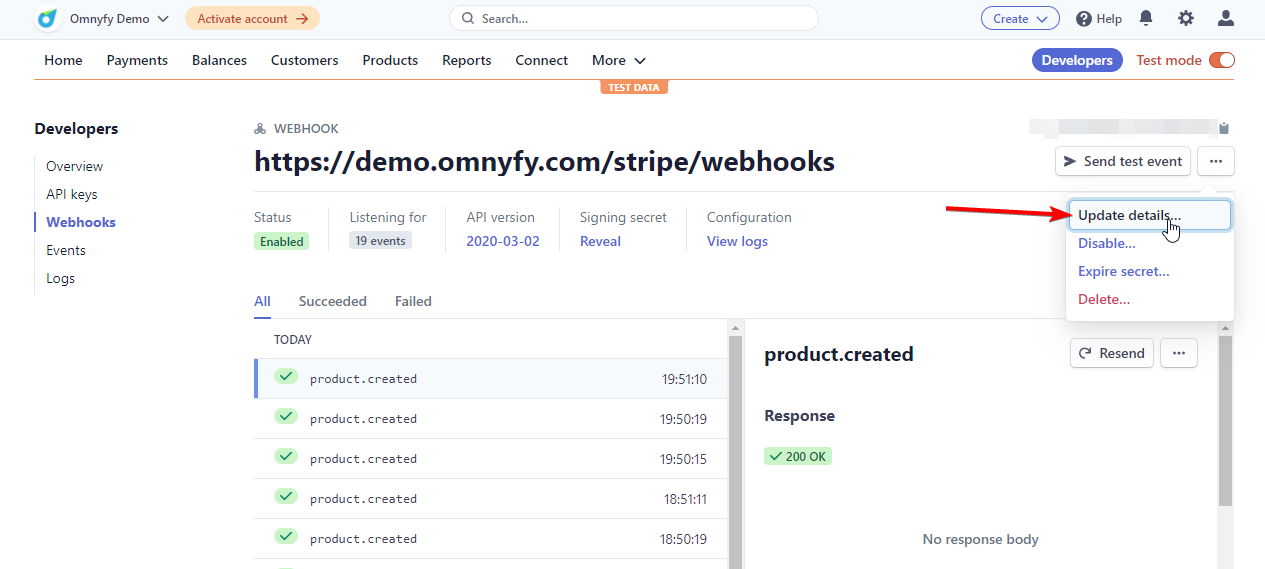Click the Resend button

tap(1112, 353)
